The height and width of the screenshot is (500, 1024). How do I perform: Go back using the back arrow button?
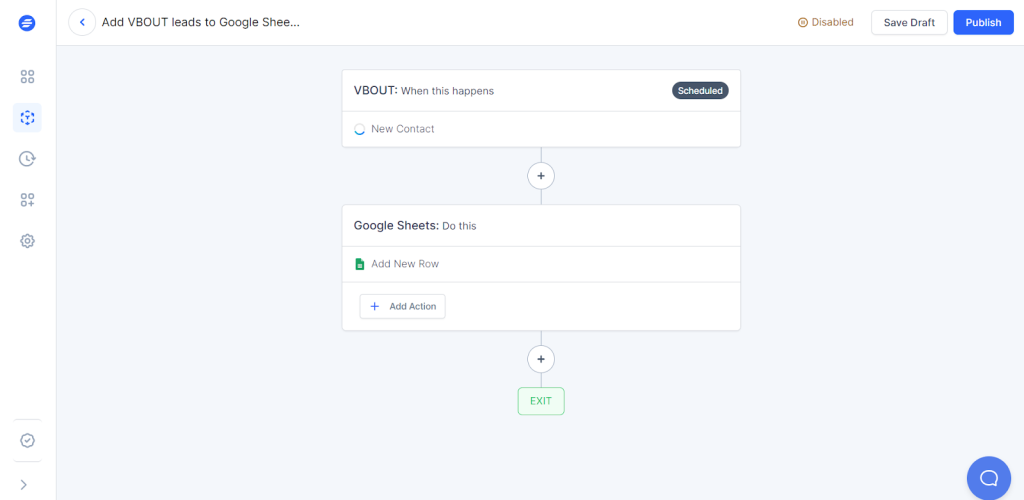pos(82,22)
